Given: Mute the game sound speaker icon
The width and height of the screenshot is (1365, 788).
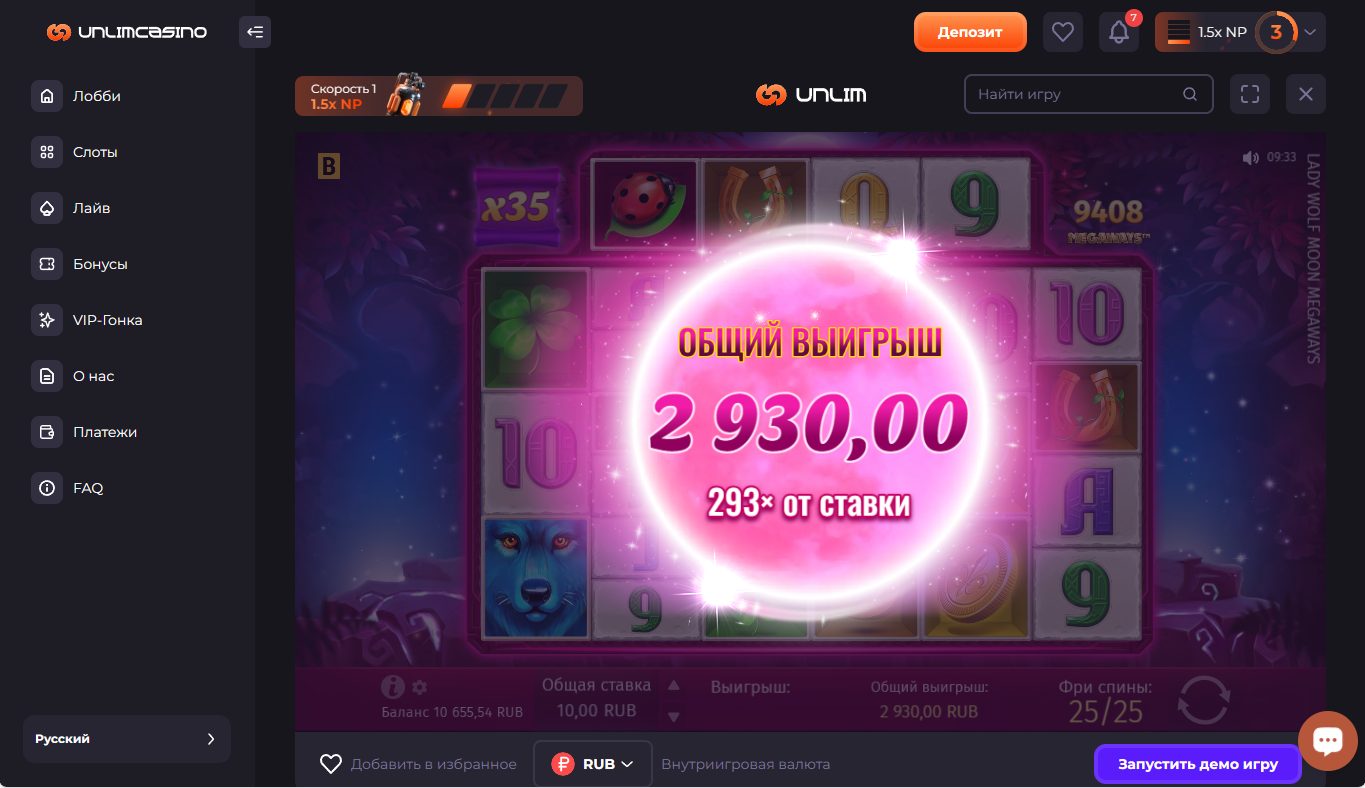Looking at the screenshot, I should coord(1250,158).
